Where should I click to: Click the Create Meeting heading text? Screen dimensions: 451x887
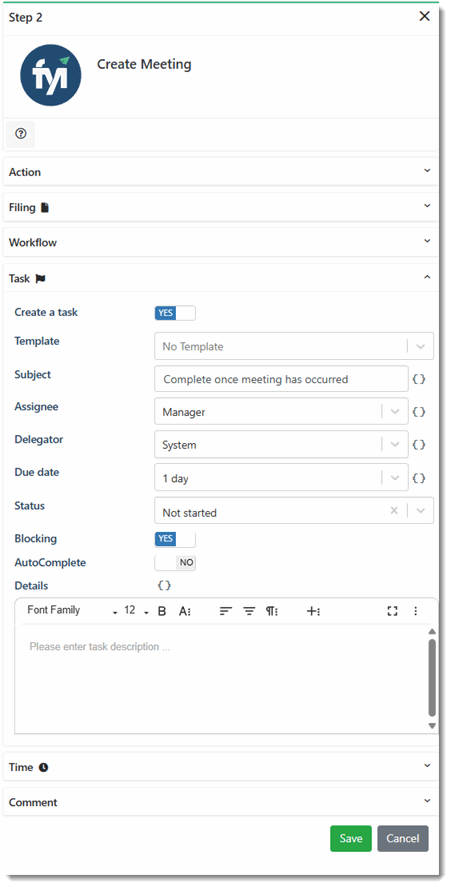point(144,64)
